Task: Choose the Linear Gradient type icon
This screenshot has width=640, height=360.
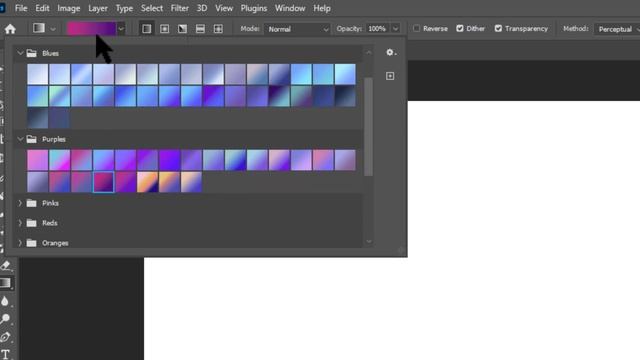Action: point(147,29)
